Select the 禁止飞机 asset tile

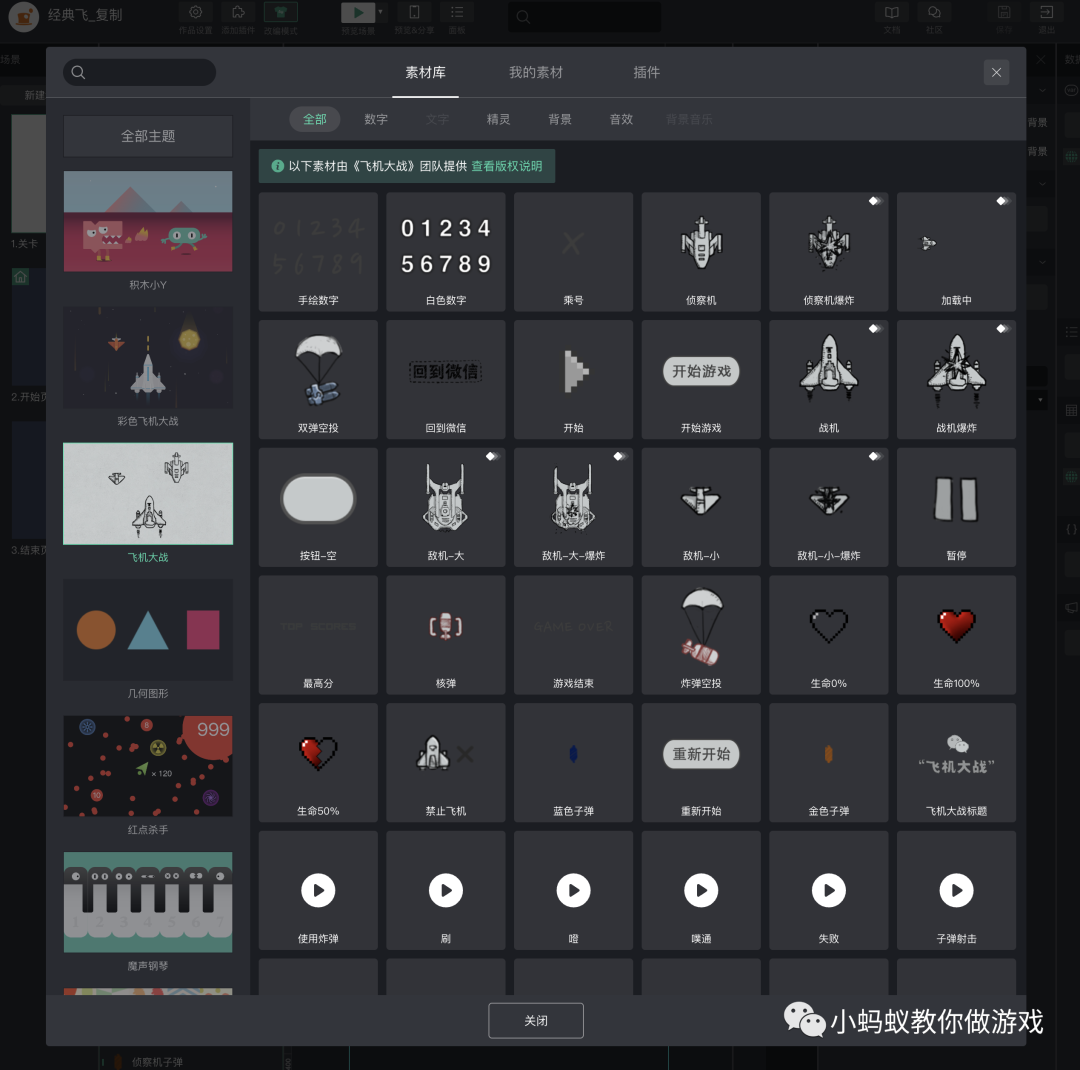pyautogui.click(x=446, y=762)
